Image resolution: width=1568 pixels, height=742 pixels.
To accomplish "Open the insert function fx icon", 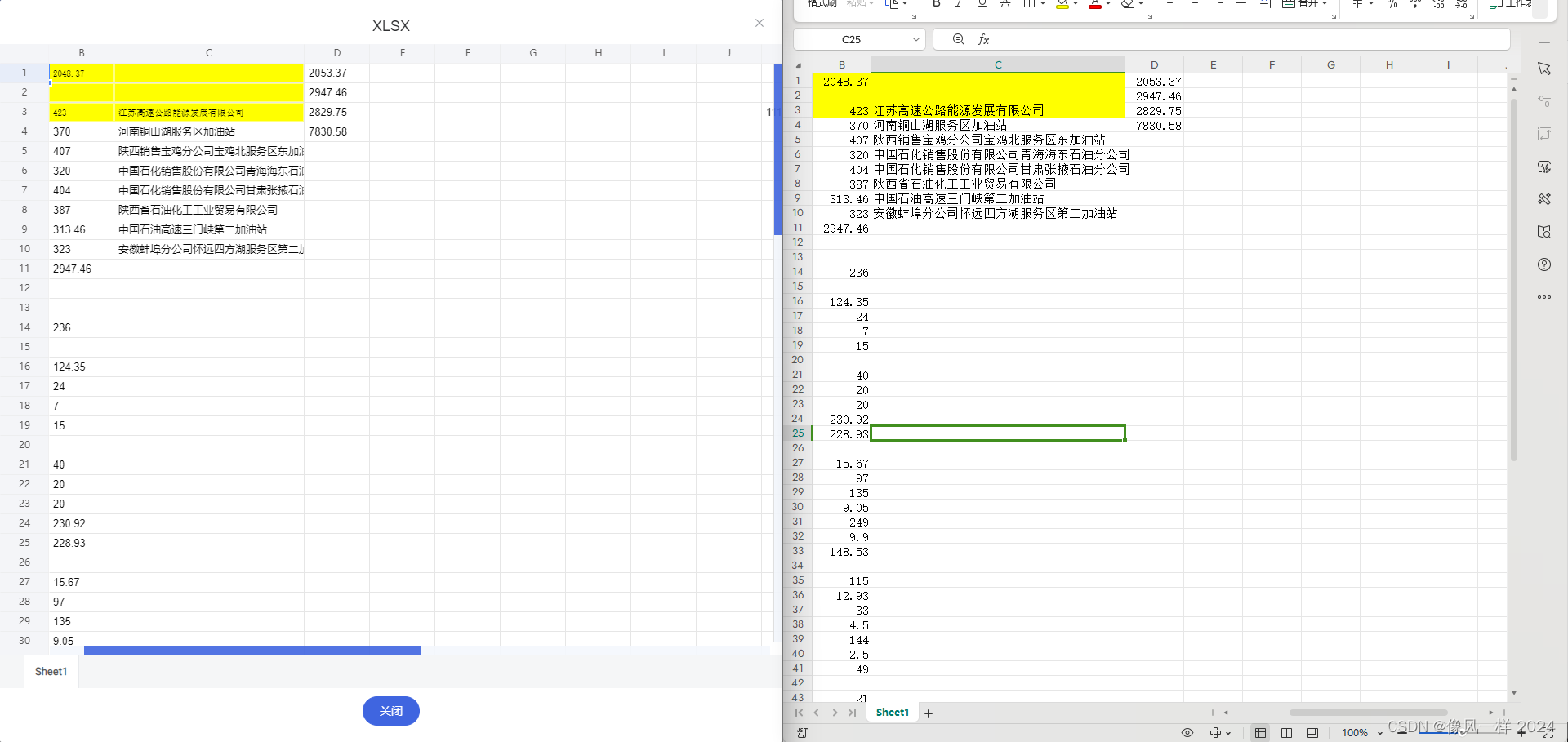I will coord(983,39).
